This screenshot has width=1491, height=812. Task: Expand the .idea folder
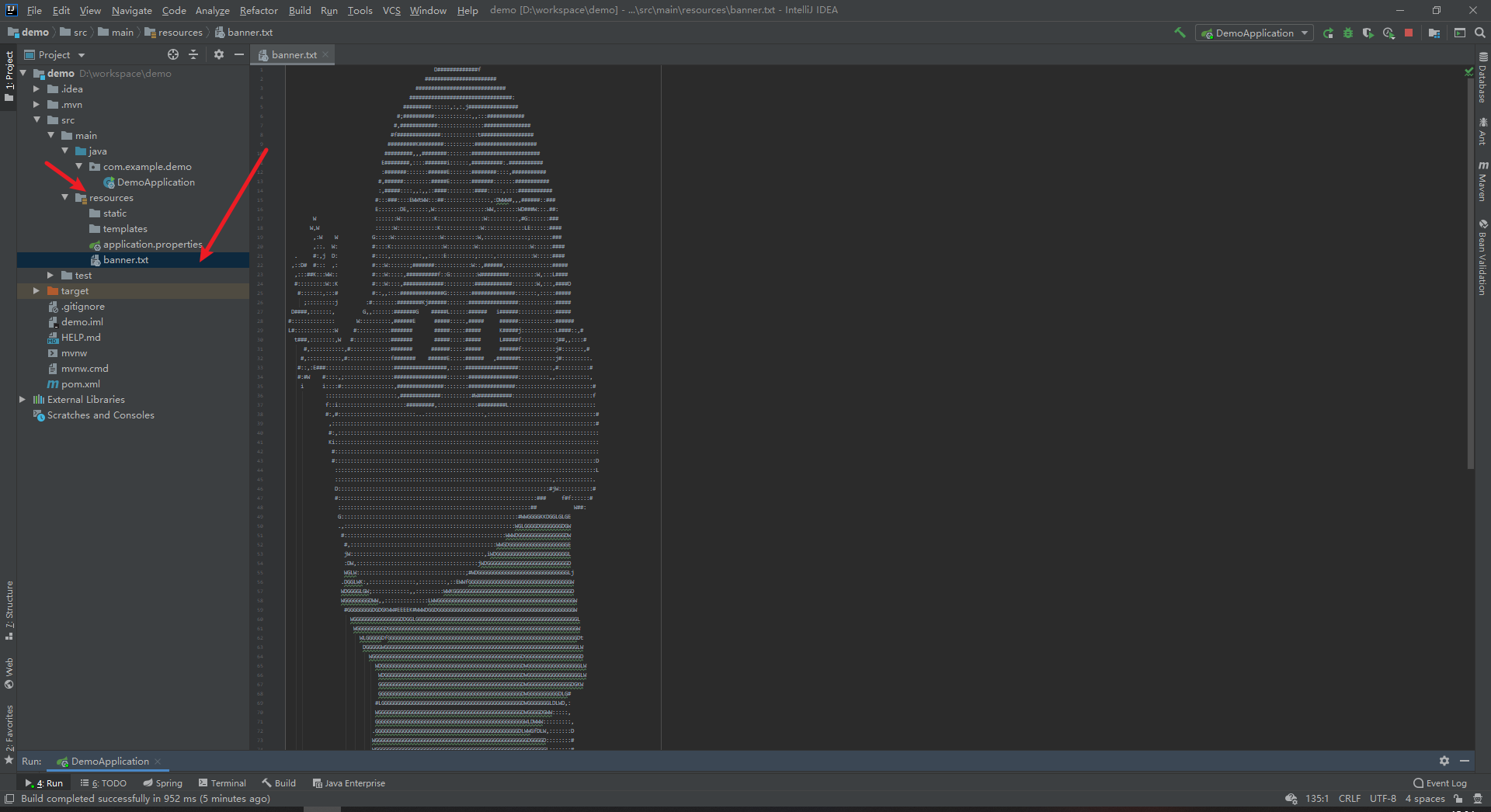(x=36, y=88)
